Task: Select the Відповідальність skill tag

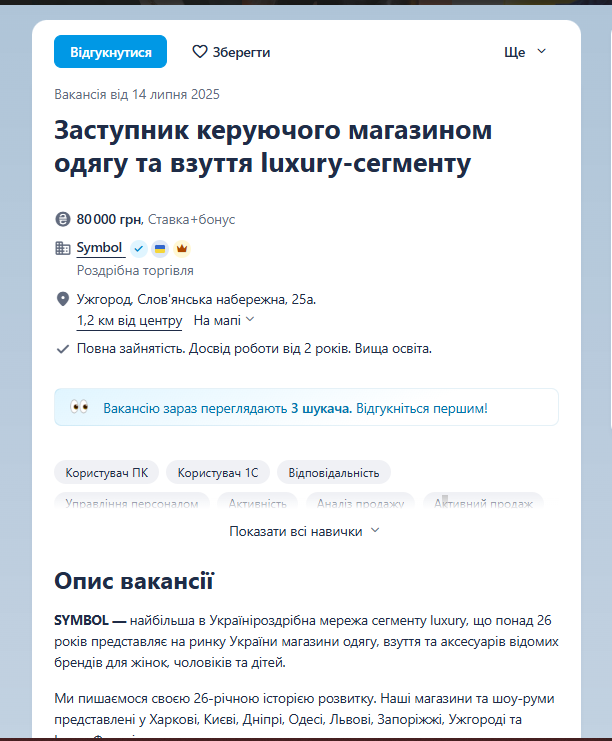Action: 334,473
